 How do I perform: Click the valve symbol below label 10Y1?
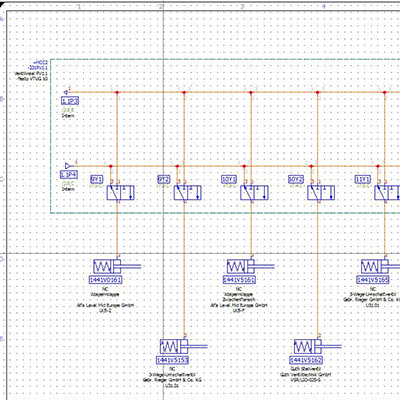click(254, 193)
